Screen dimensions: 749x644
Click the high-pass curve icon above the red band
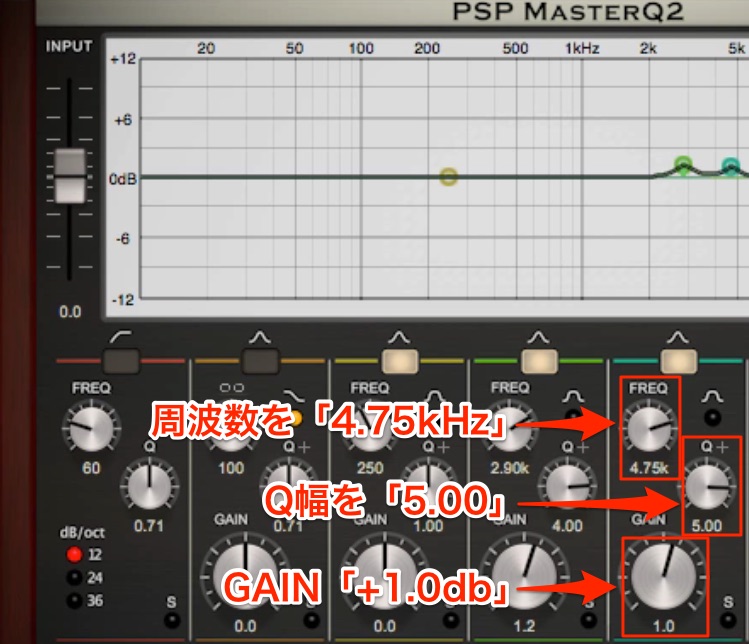pyautogui.click(x=121, y=337)
